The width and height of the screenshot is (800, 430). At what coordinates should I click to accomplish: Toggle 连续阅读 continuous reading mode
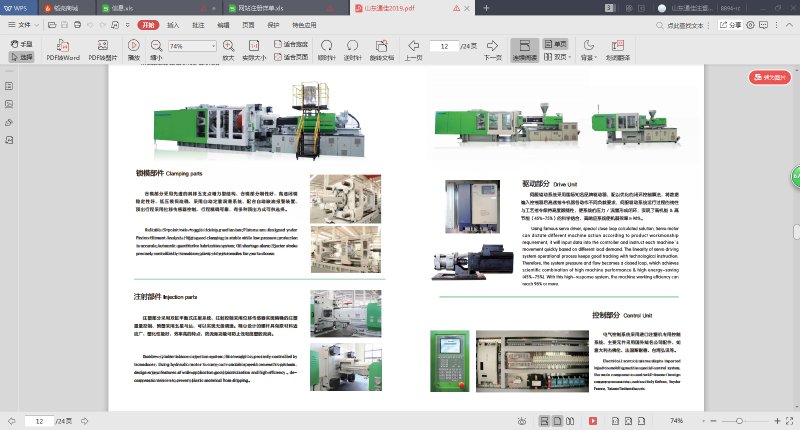524,50
